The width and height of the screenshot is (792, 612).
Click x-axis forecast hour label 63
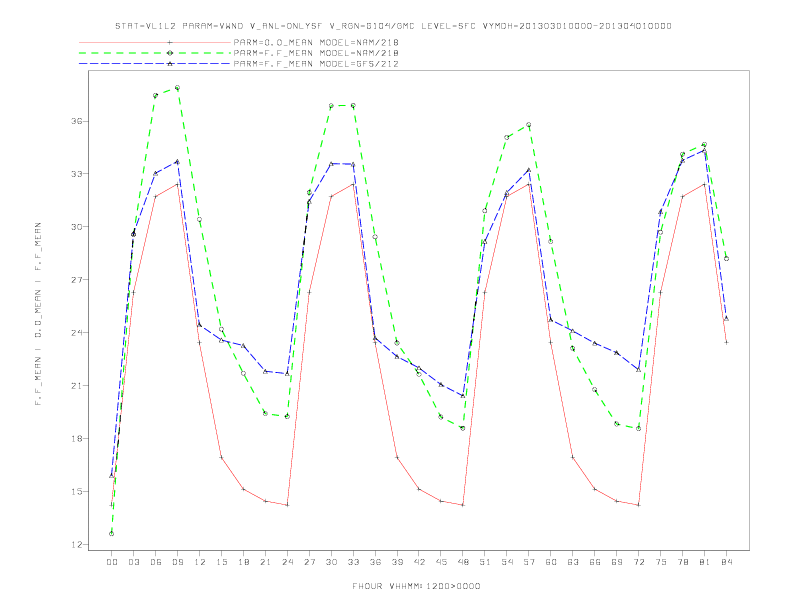pos(573,562)
